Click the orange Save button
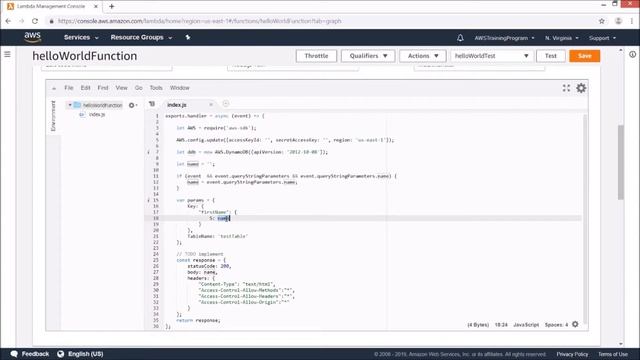 click(584, 56)
